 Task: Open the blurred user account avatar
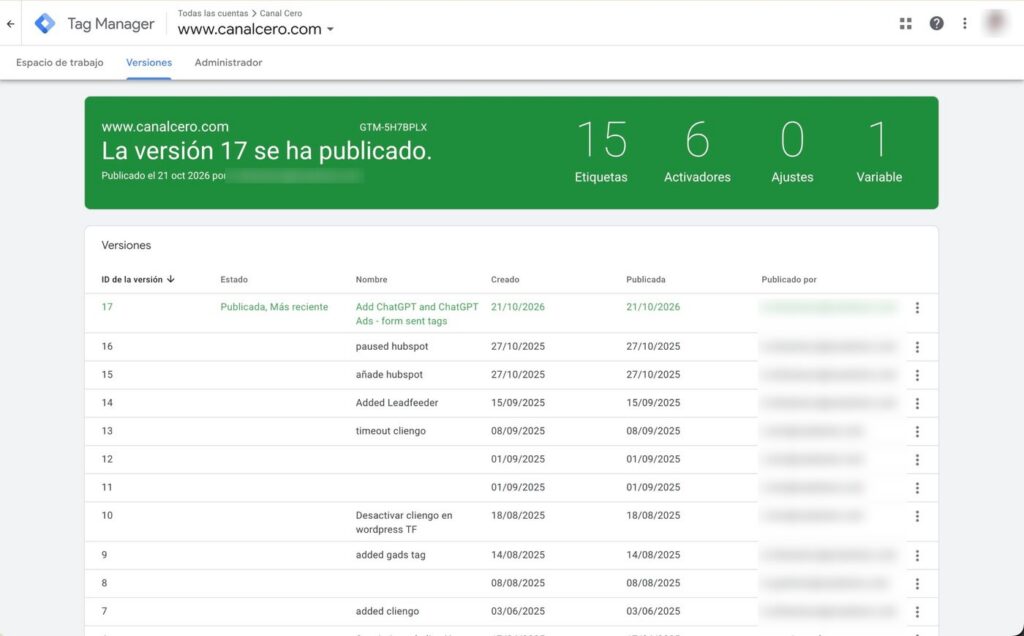pyautogui.click(x=996, y=23)
